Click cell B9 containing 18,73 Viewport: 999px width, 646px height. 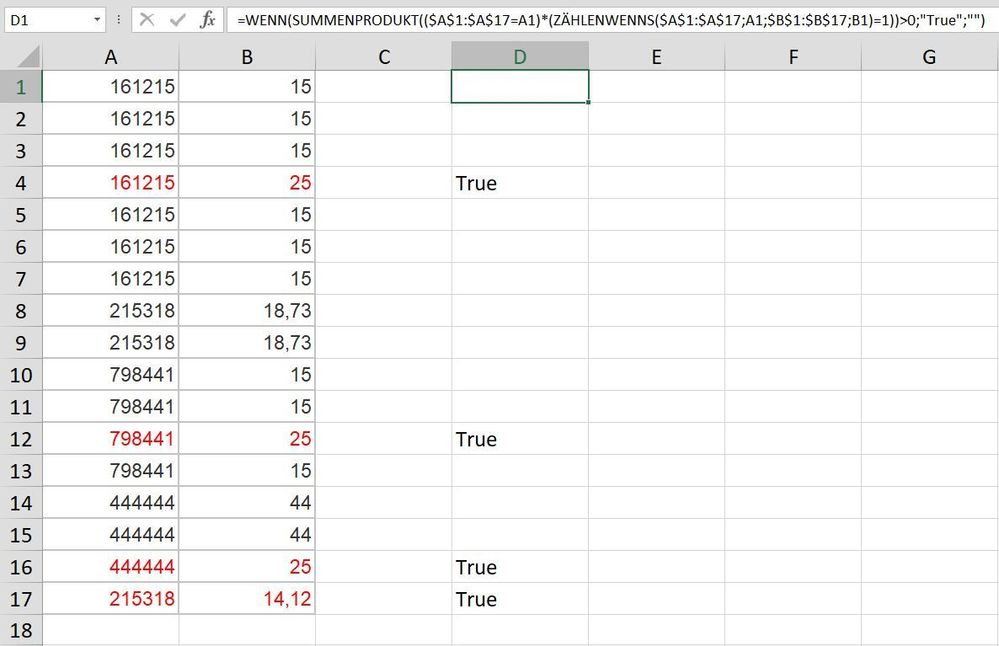(247, 343)
